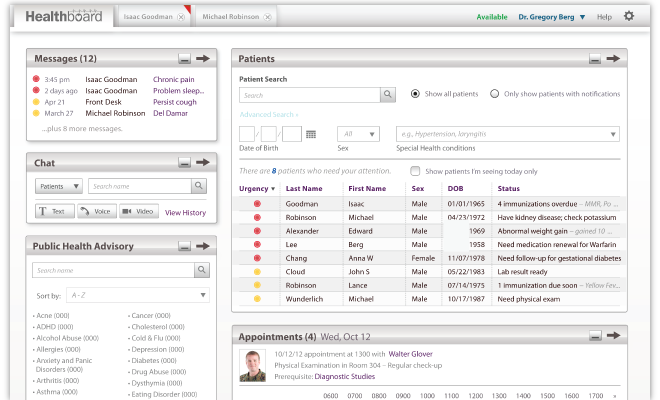
Task: Check 'Show patients I'm seeing today only'
Action: tap(415, 171)
